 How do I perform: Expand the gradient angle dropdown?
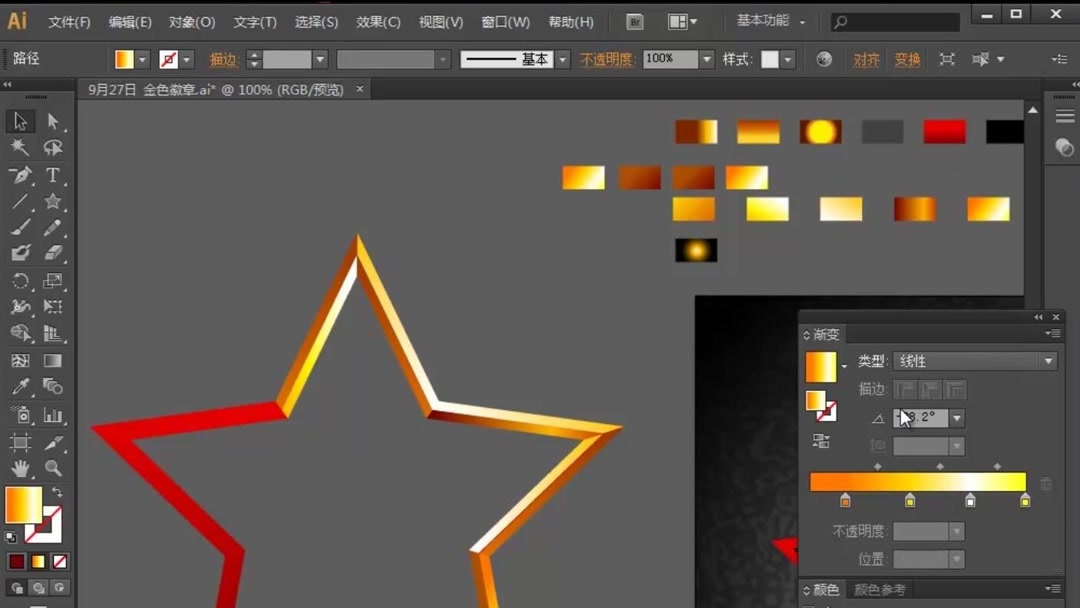[x=957, y=418]
